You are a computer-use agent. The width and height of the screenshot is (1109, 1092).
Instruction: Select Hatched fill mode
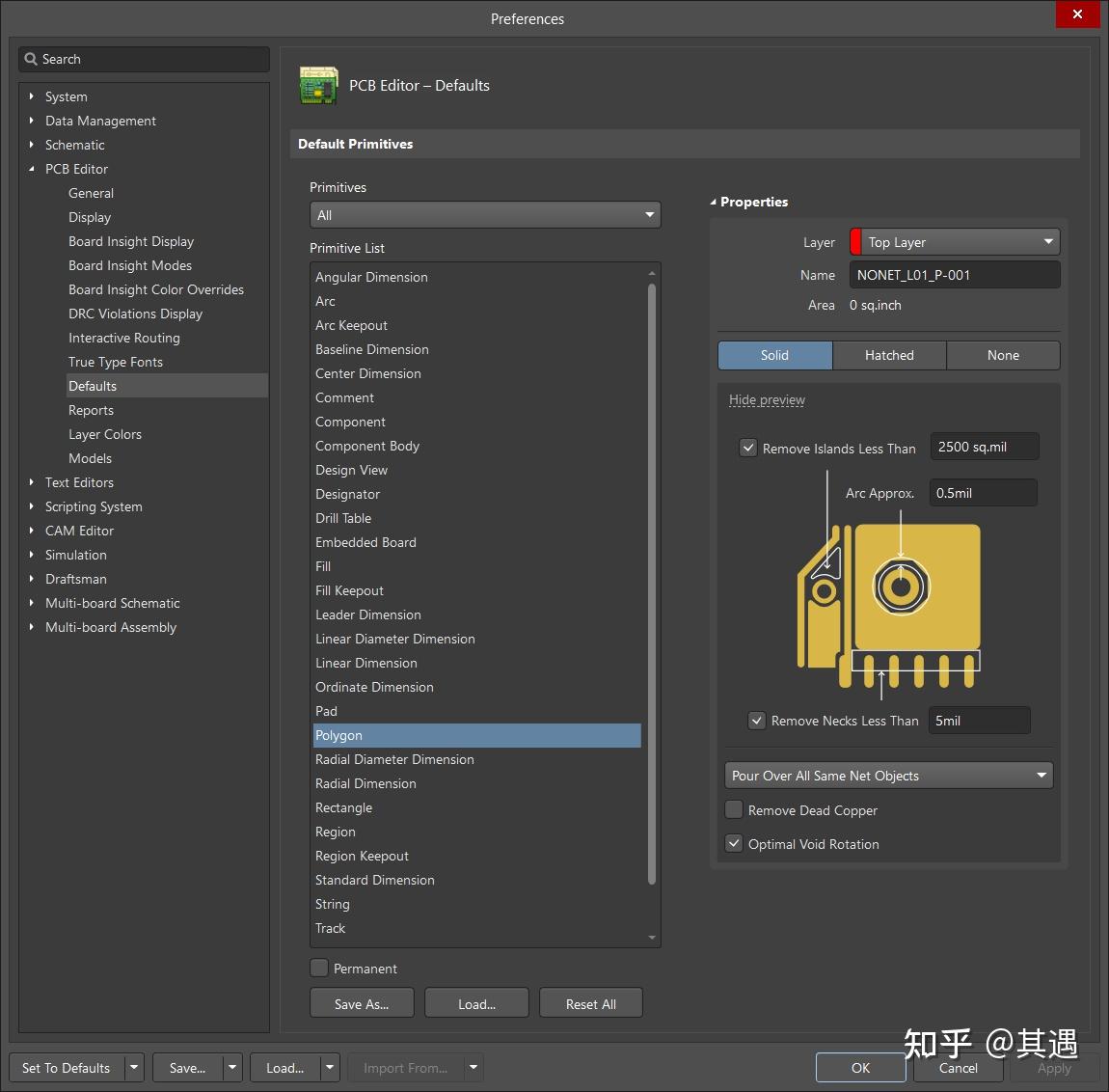click(889, 355)
